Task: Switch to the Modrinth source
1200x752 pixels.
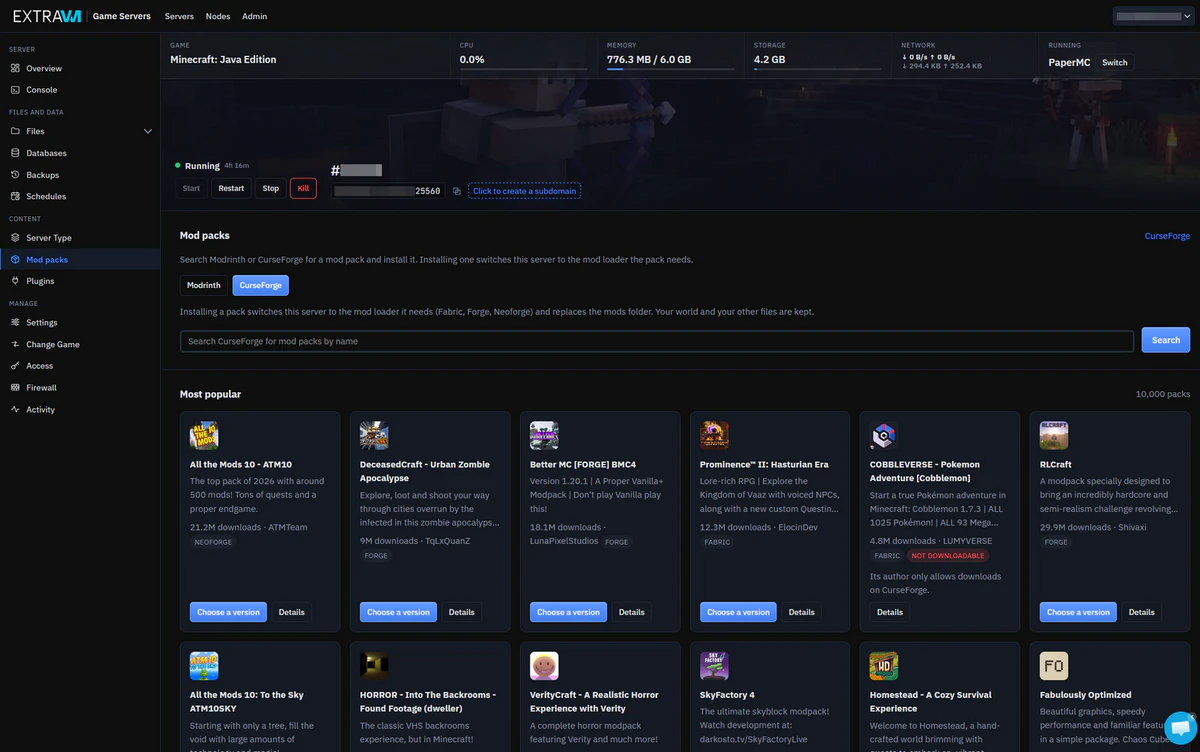Action: click(x=204, y=285)
